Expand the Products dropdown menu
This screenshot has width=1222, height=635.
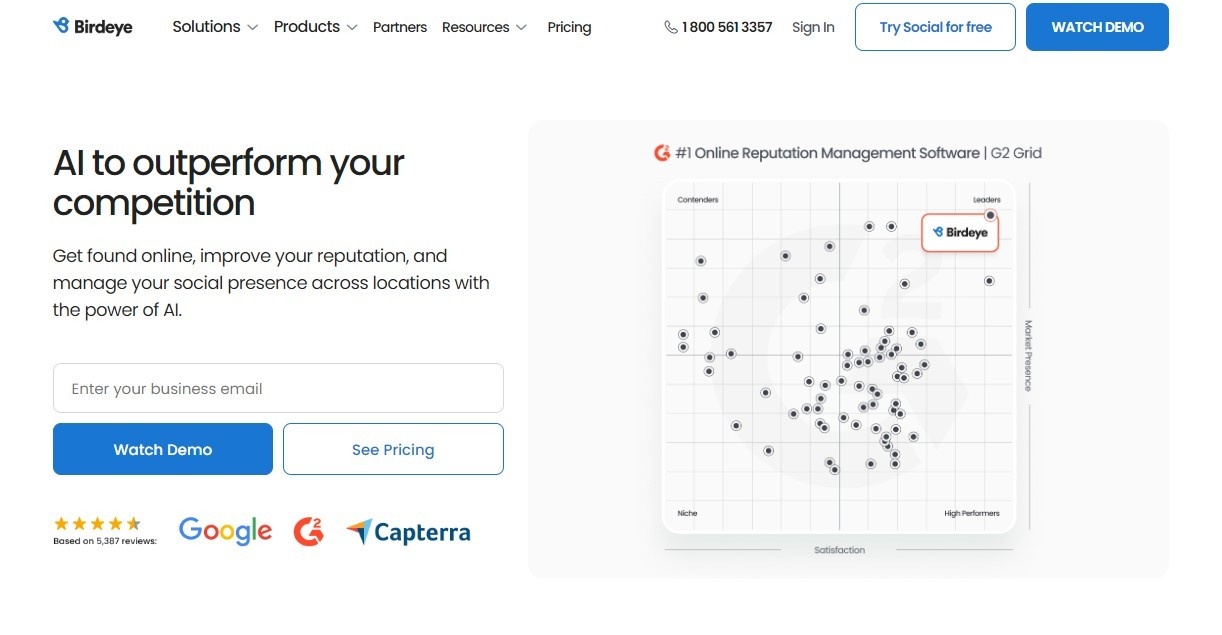pos(315,27)
